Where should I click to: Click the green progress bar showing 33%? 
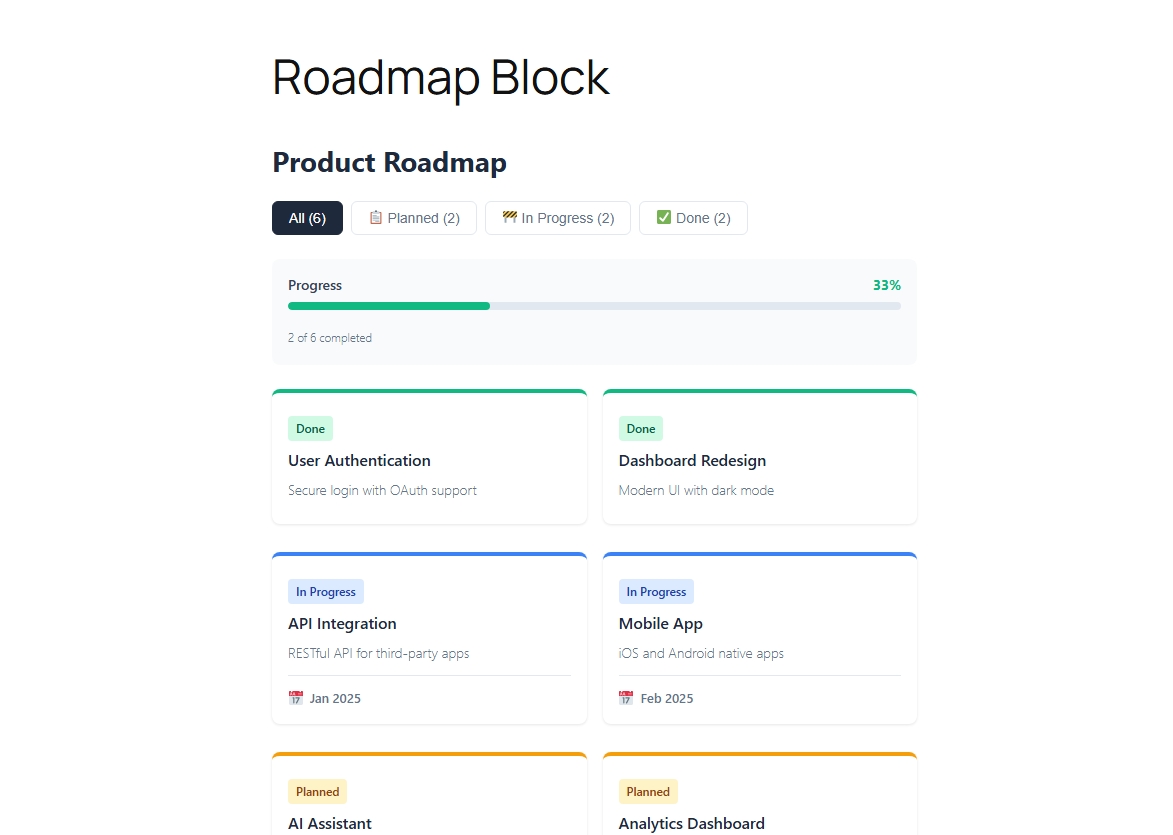(388, 306)
